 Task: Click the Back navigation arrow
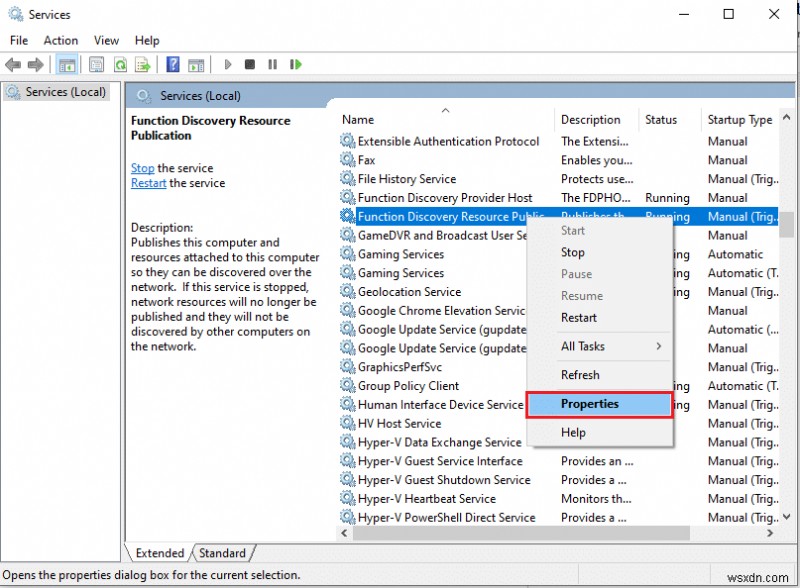point(14,64)
